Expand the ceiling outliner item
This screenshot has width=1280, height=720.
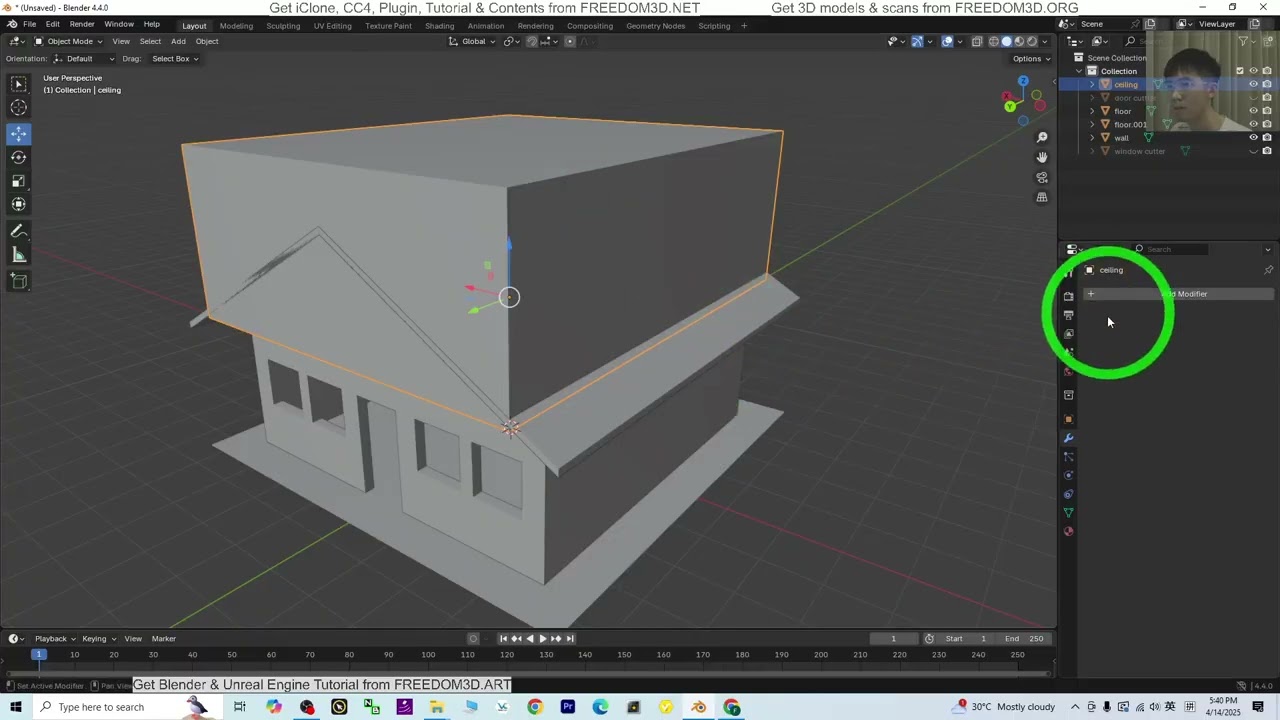[x=1092, y=85]
